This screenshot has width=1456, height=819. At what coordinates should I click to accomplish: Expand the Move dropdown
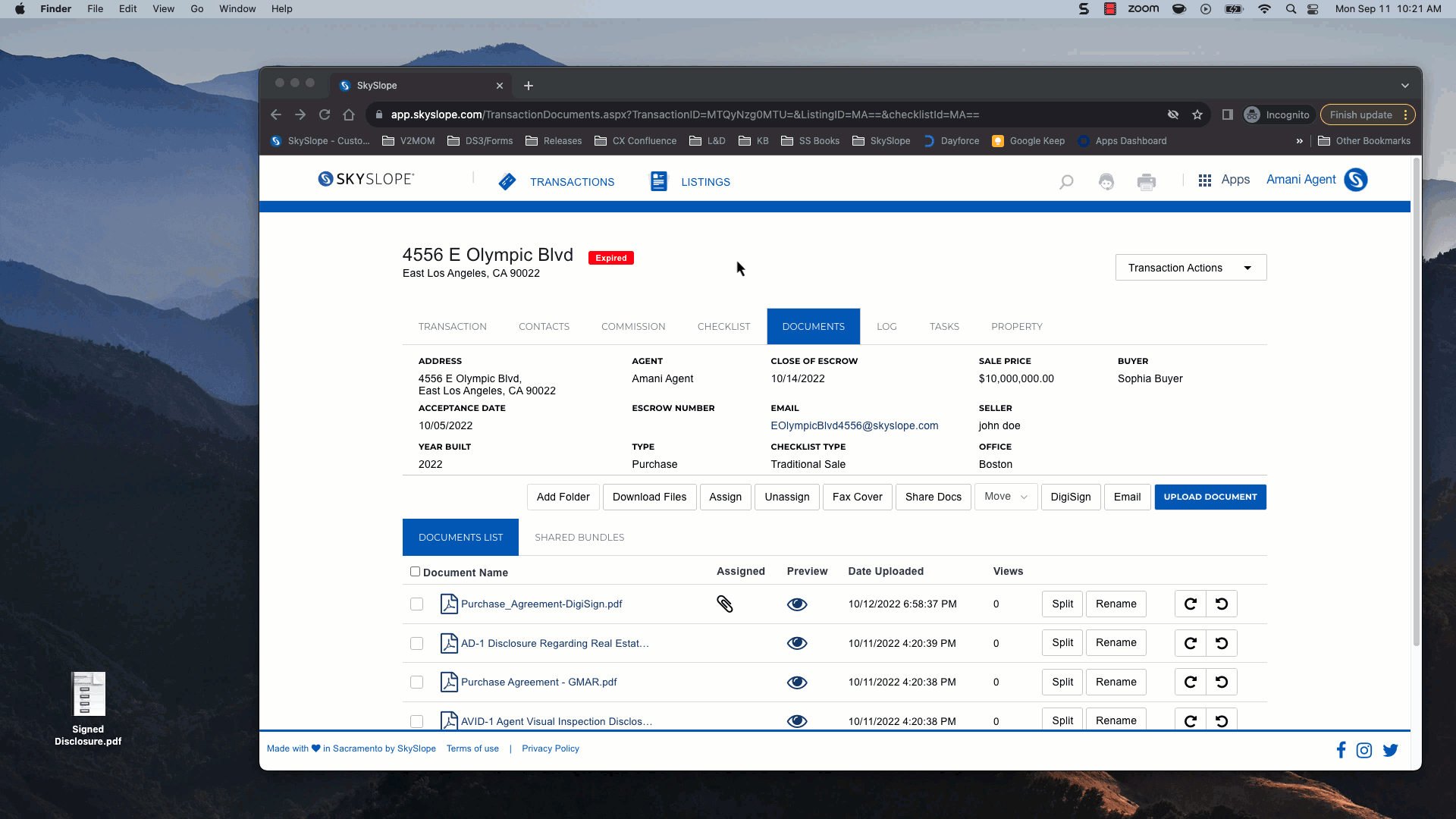tap(1006, 497)
